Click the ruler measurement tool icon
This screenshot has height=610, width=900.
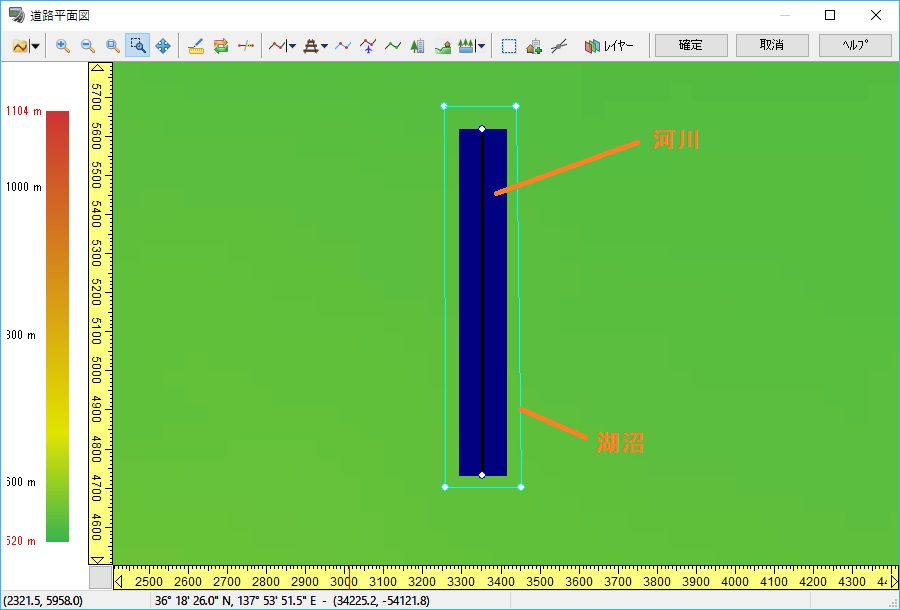point(196,46)
